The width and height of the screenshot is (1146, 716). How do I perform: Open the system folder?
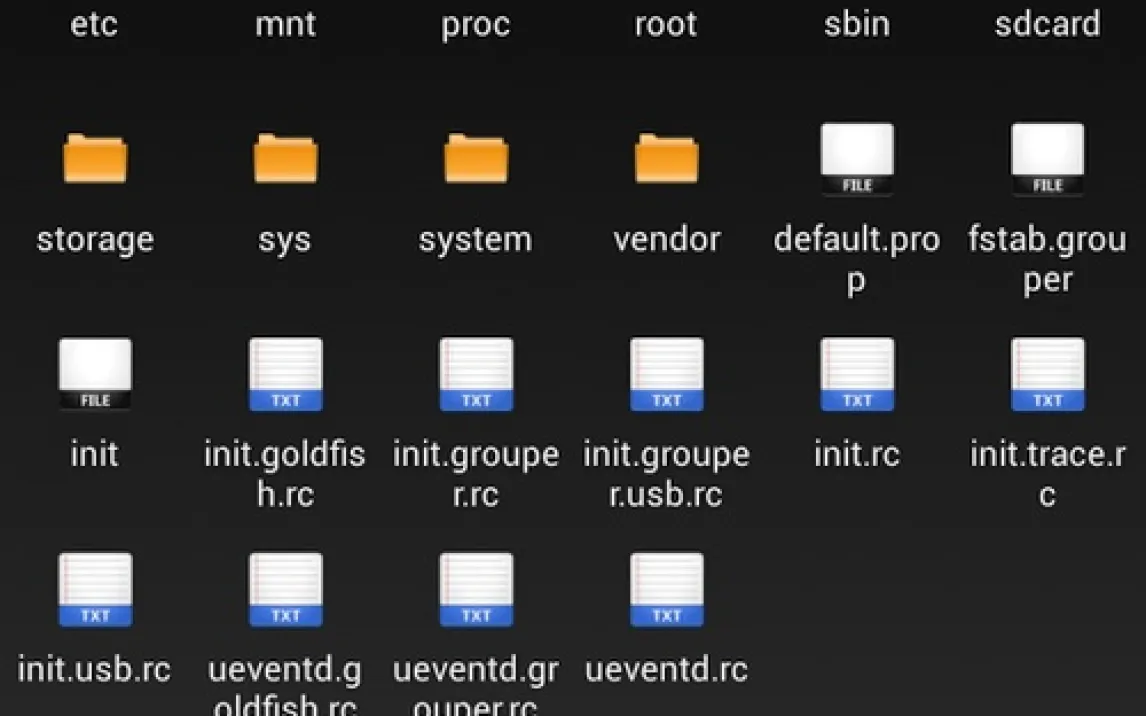pyautogui.click(x=476, y=160)
